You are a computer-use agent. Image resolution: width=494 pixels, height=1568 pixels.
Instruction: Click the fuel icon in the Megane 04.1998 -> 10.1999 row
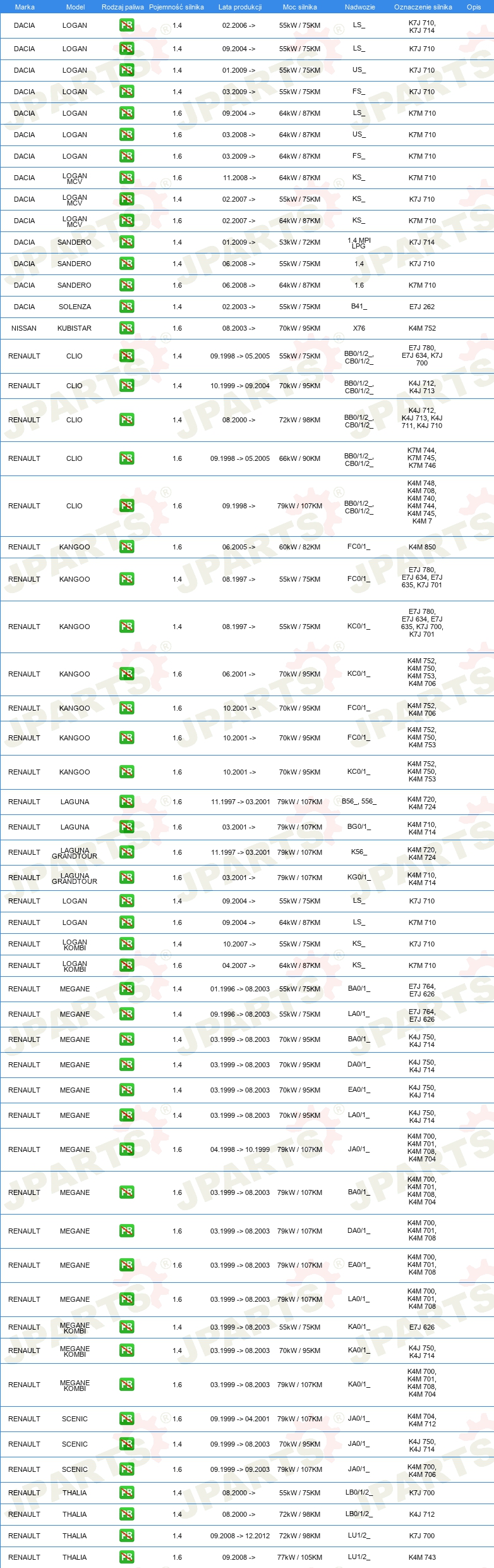pyautogui.click(x=126, y=1149)
